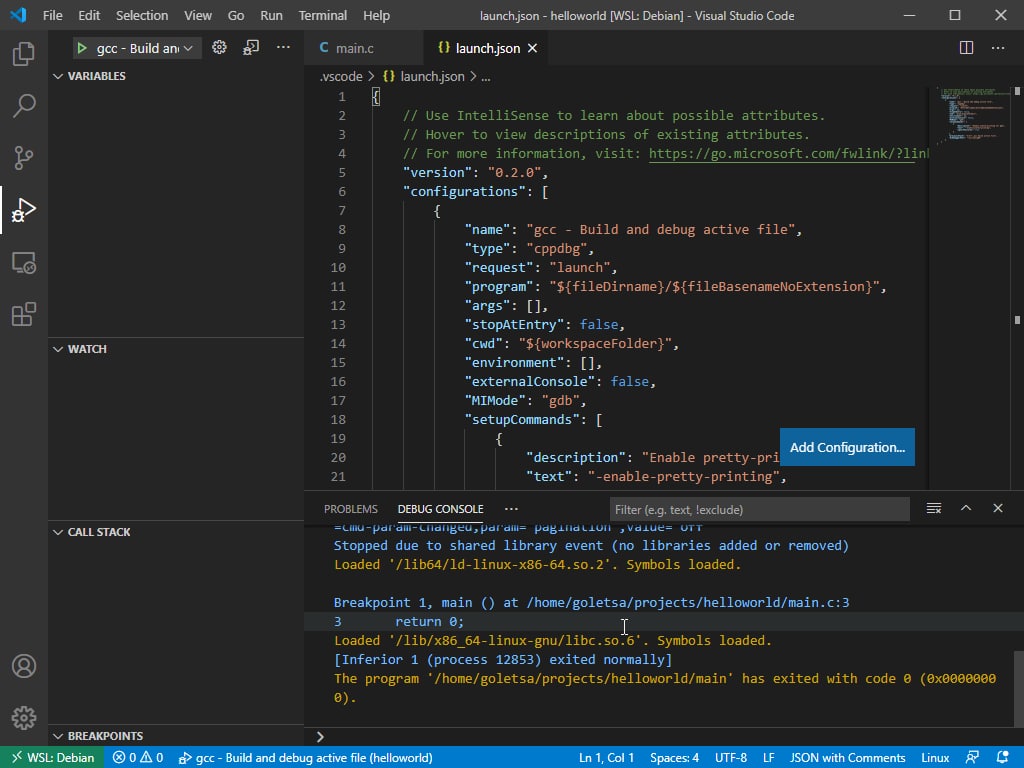Open the Go menu
This screenshot has width=1024, height=768.
point(236,15)
